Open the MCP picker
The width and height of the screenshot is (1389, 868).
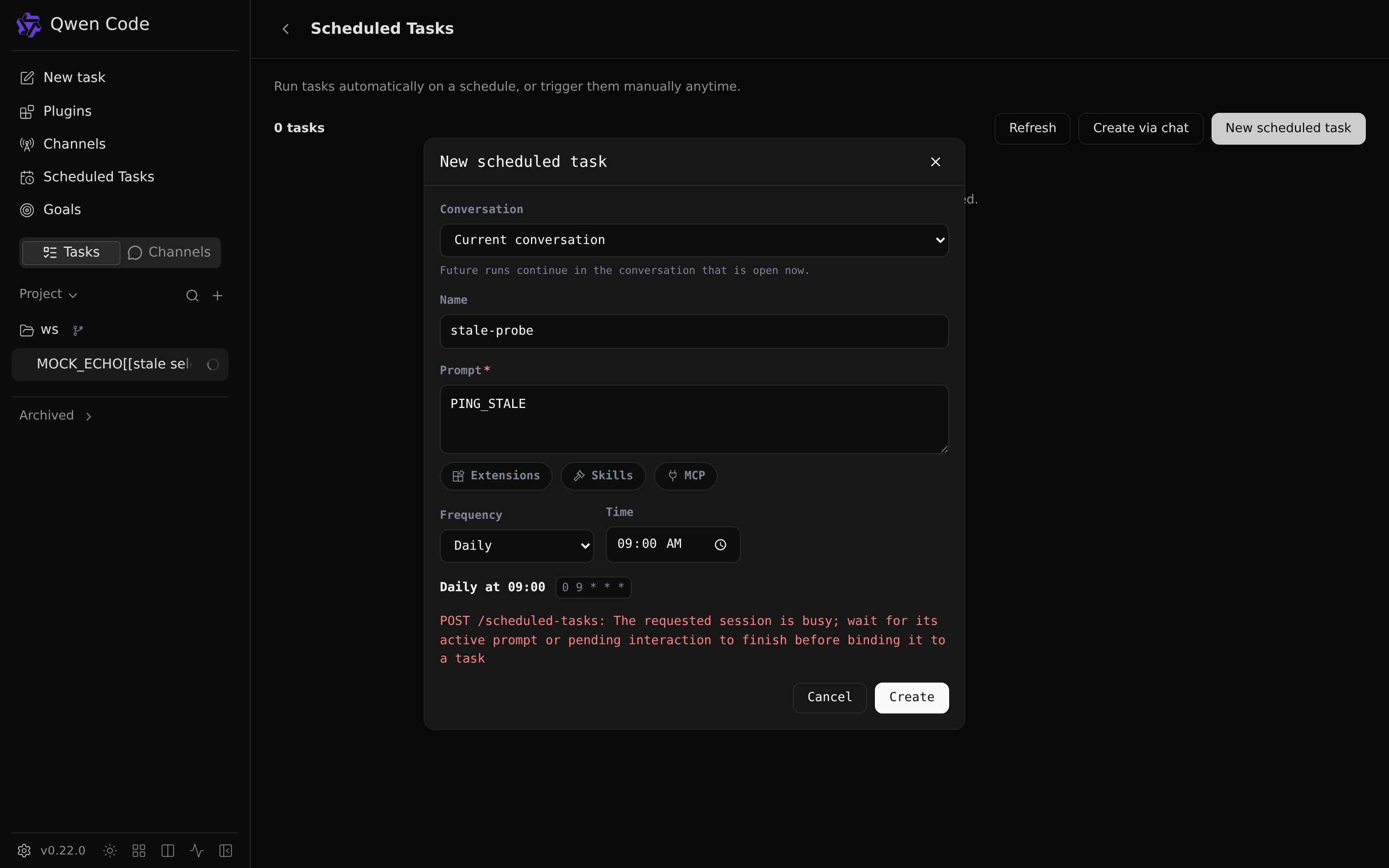[x=686, y=476]
